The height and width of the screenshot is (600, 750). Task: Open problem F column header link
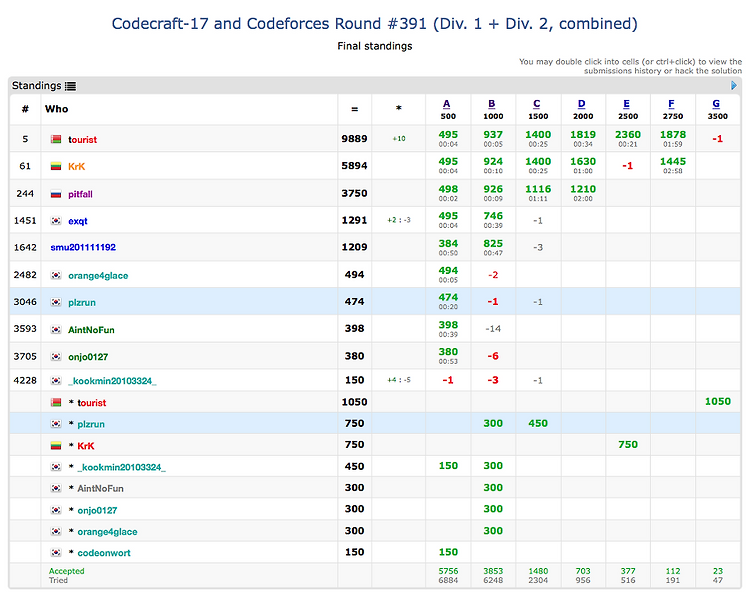(x=672, y=104)
